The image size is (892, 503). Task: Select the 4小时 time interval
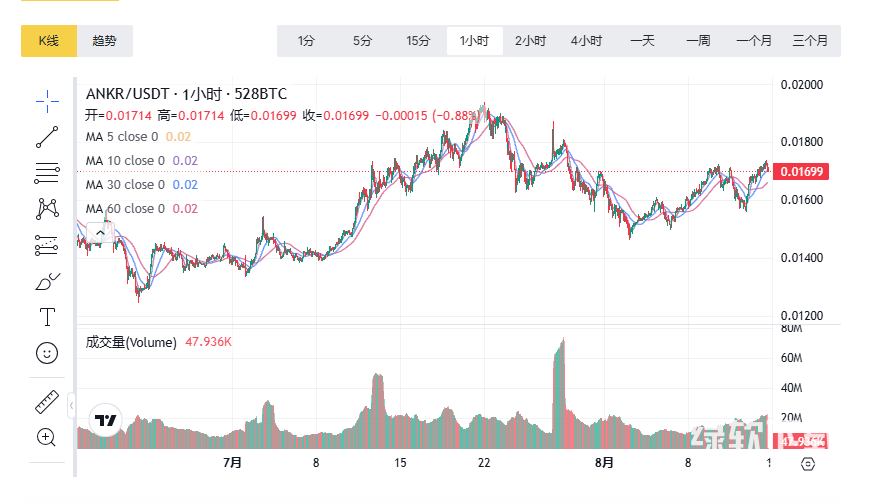tap(586, 41)
